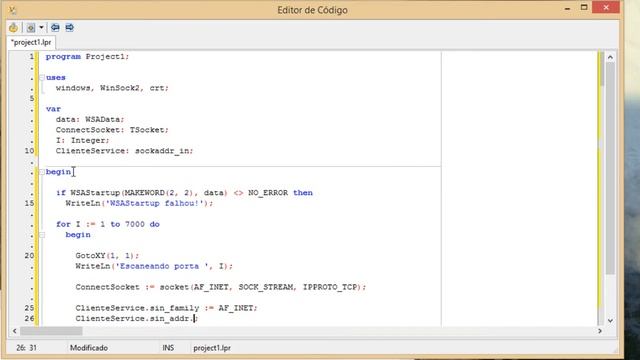
Task: Click the horizontal scrollbar right arrow
Action: pyautogui.click(x=600, y=331)
